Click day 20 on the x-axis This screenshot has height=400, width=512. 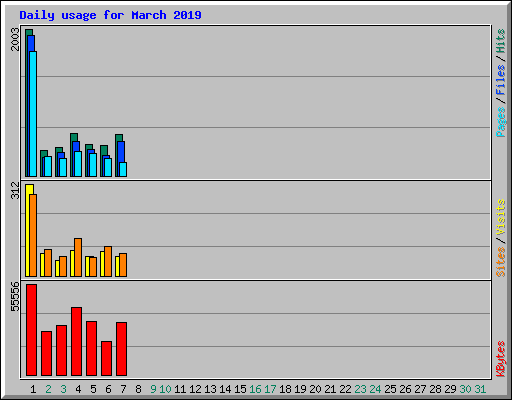315,389
